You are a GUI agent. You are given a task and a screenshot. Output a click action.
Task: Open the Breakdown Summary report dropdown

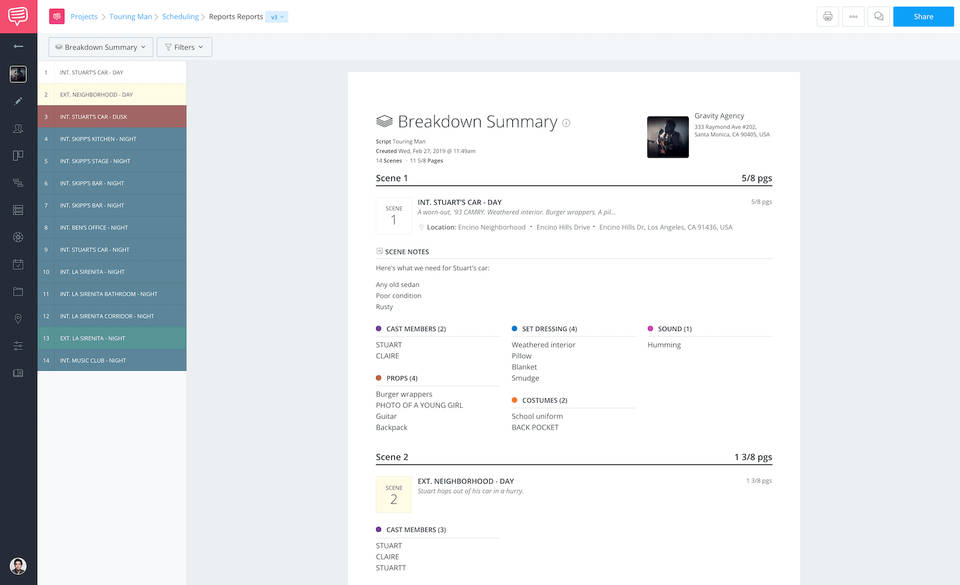tap(99, 46)
